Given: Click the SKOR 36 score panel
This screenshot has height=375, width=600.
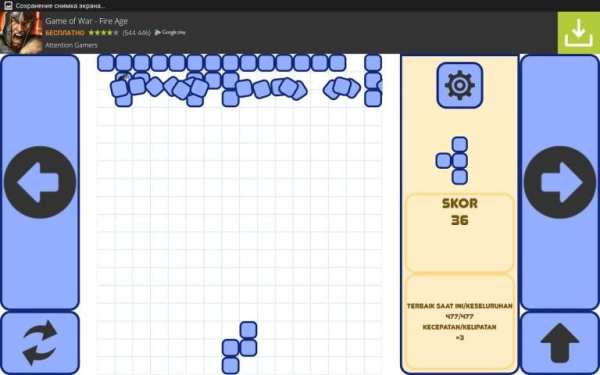Looking at the screenshot, I should click(460, 233).
